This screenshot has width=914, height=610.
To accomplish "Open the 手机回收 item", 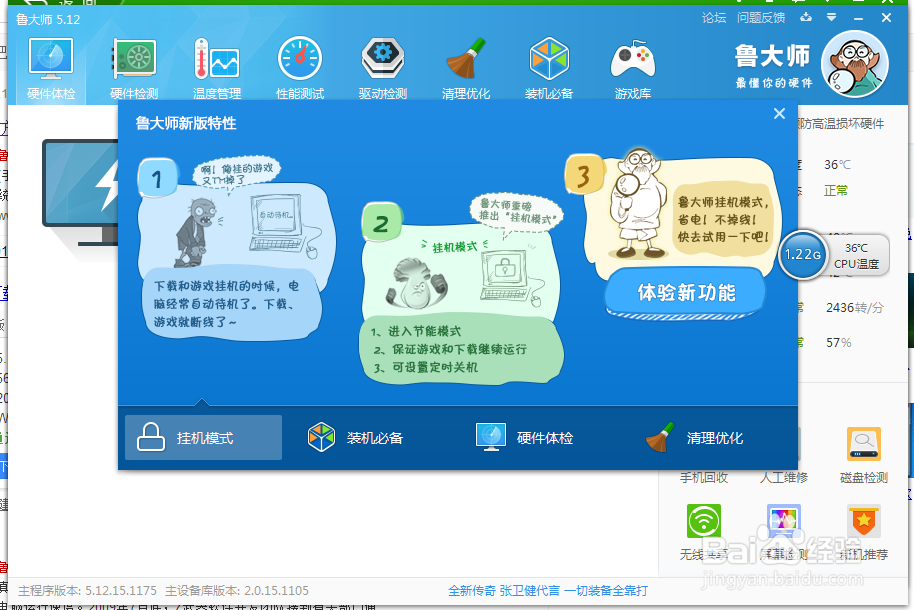I will pos(704,477).
